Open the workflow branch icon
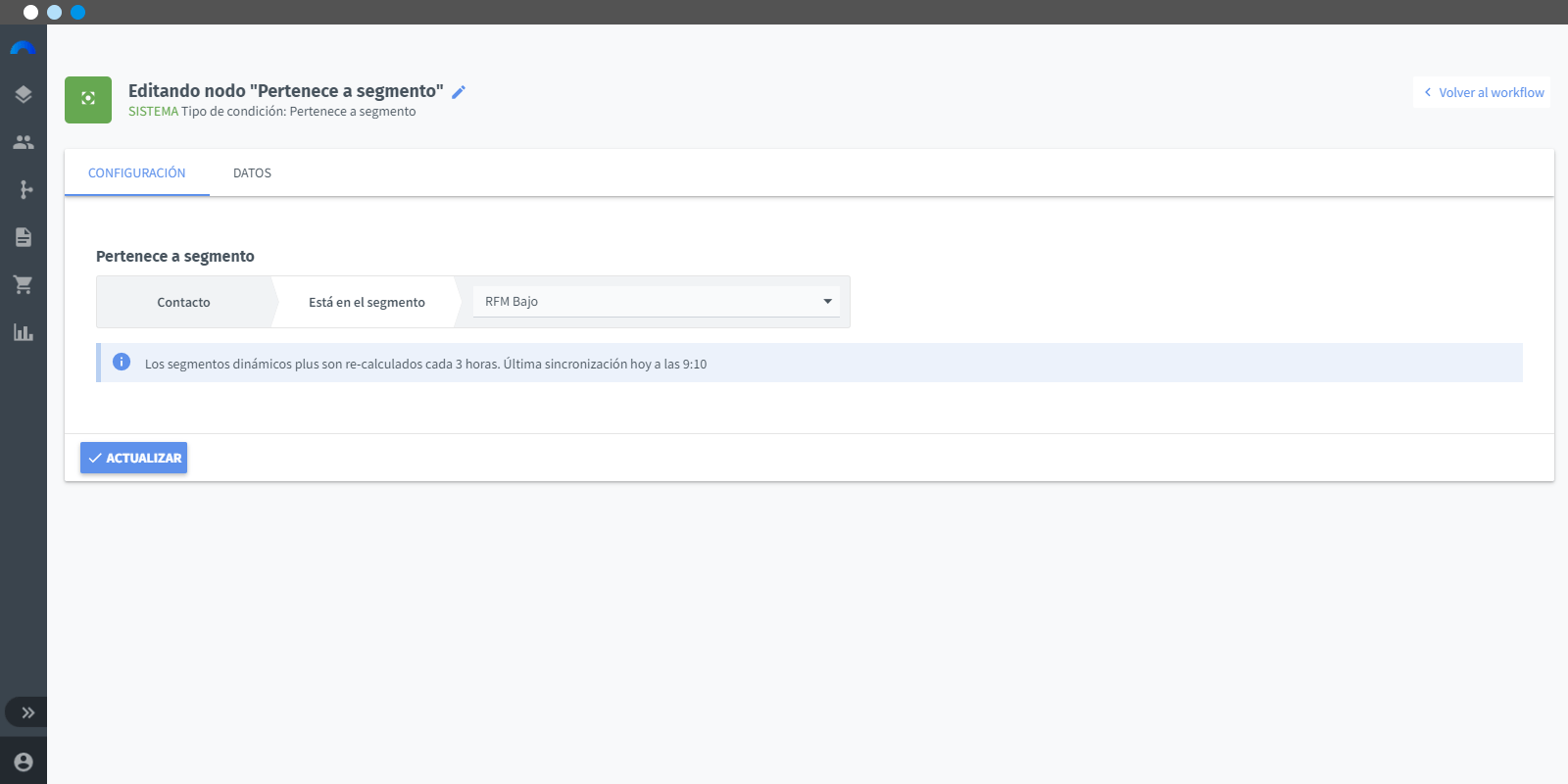Viewport: 1568px width, 784px height. pyautogui.click(x=25, y=189)
